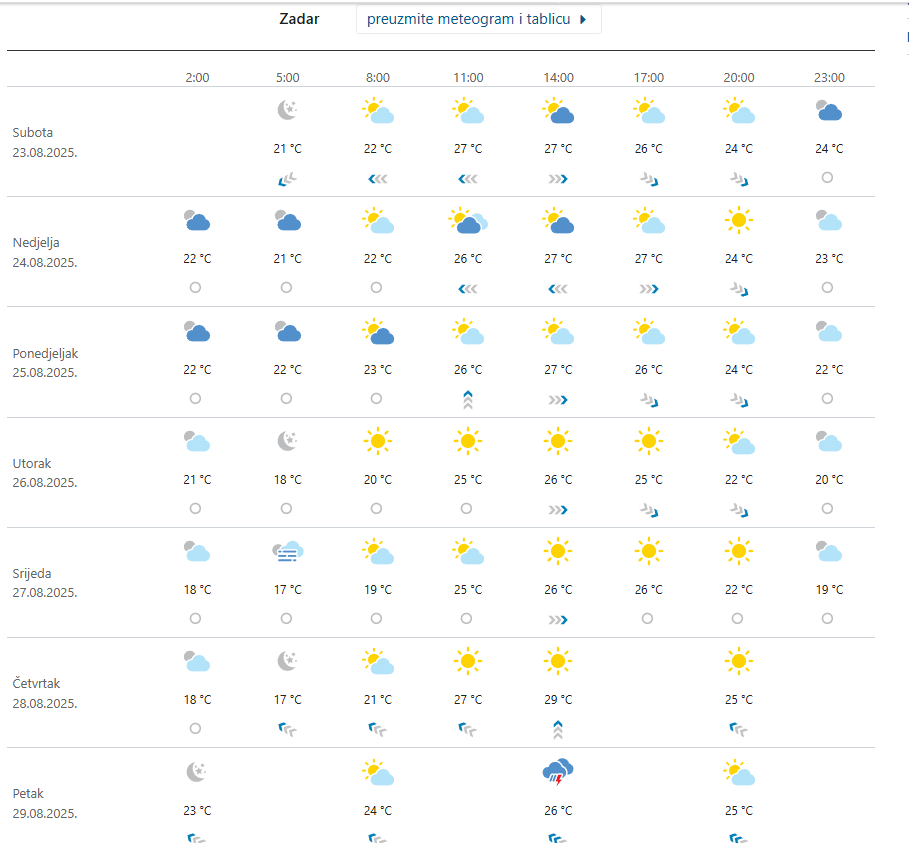Viewport: 909px width, 843px height.
Task: Click the cloudy night icon for Subota 23:00
Action: (x=828, y=110)
